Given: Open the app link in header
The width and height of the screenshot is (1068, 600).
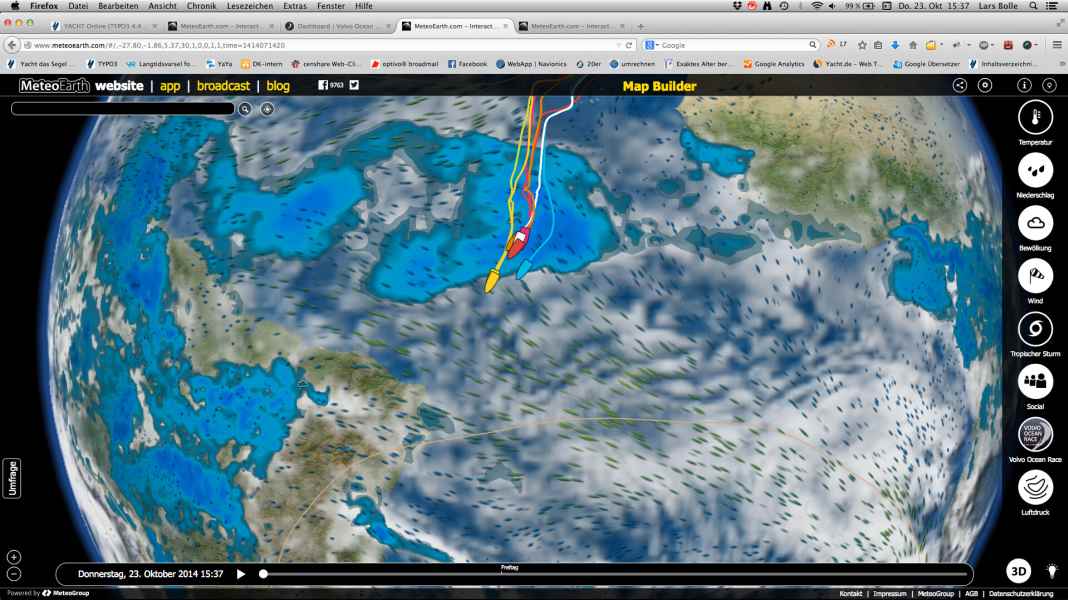Looking at the screenshot, I should (170, 86).
